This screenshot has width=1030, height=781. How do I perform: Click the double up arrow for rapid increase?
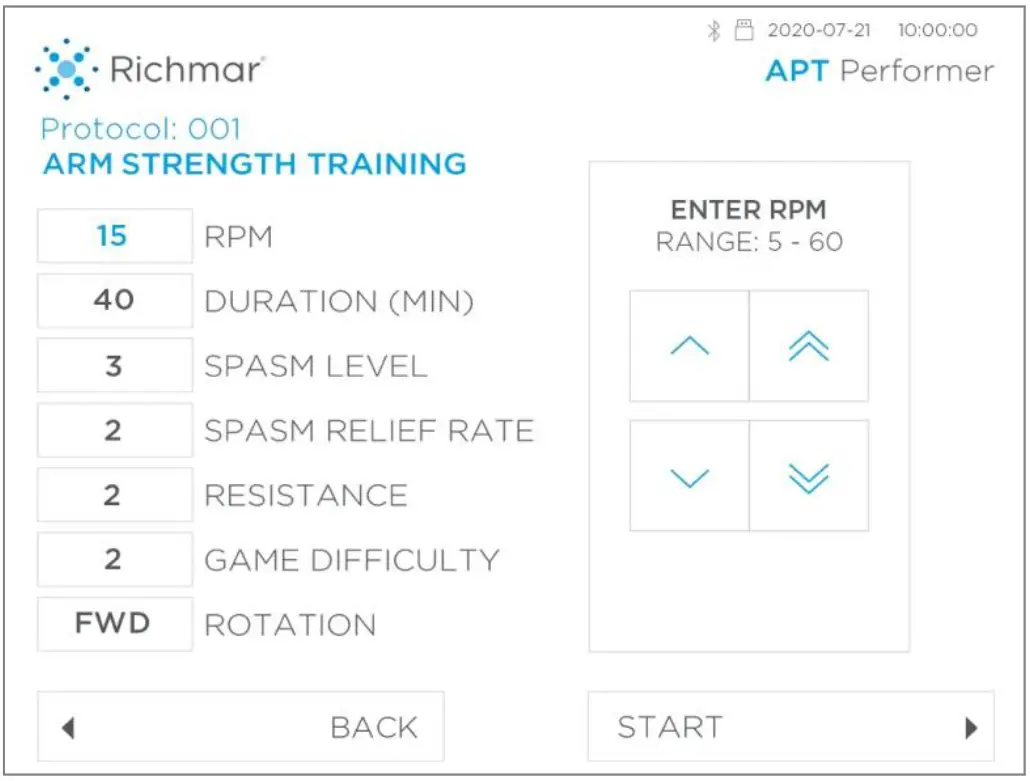click(x=809, y=344)
